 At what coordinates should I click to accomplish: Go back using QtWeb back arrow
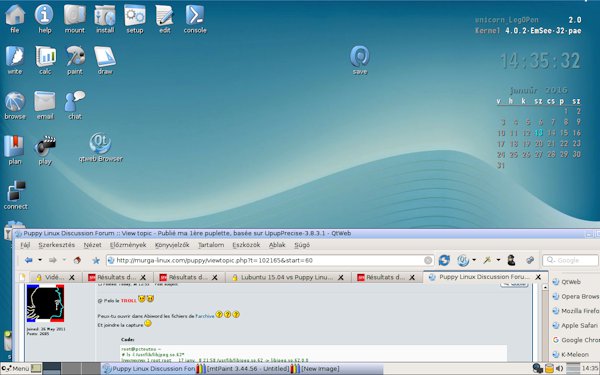28,260
